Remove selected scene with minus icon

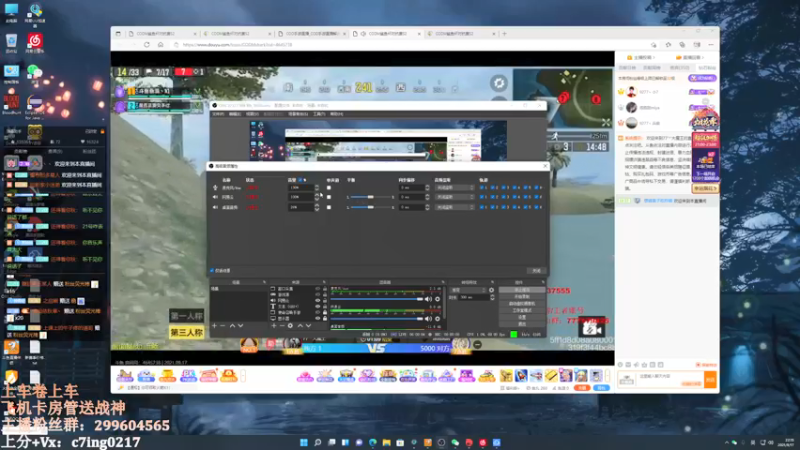pos(222,326)
